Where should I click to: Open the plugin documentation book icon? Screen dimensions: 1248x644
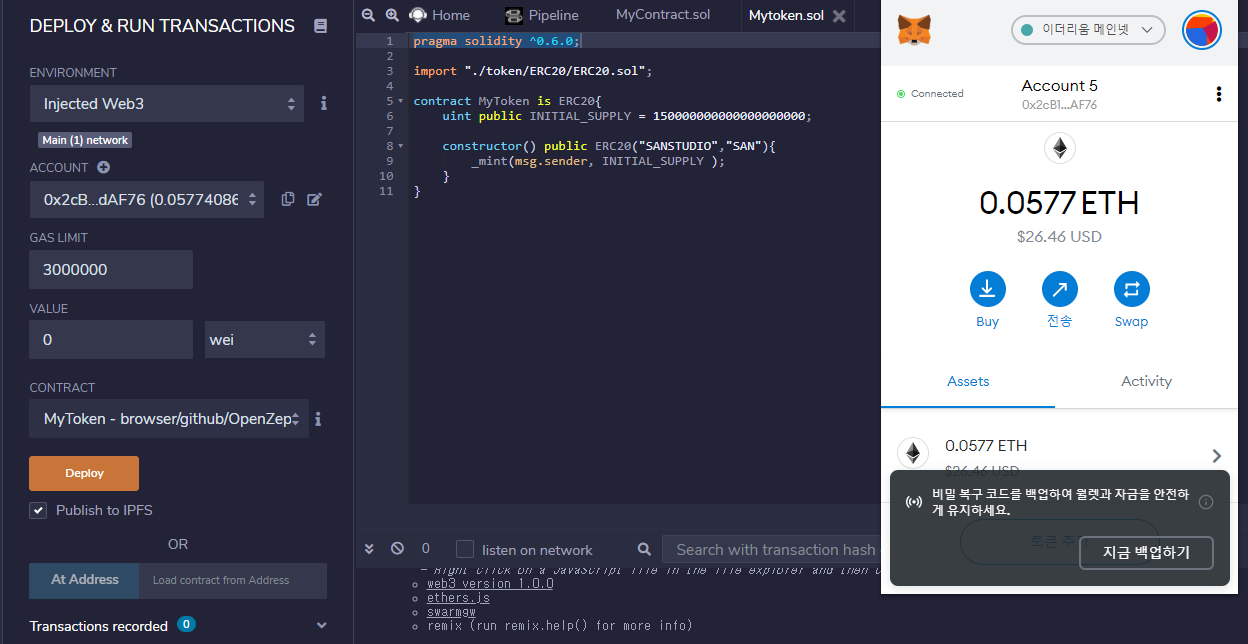tap(320, 26)
